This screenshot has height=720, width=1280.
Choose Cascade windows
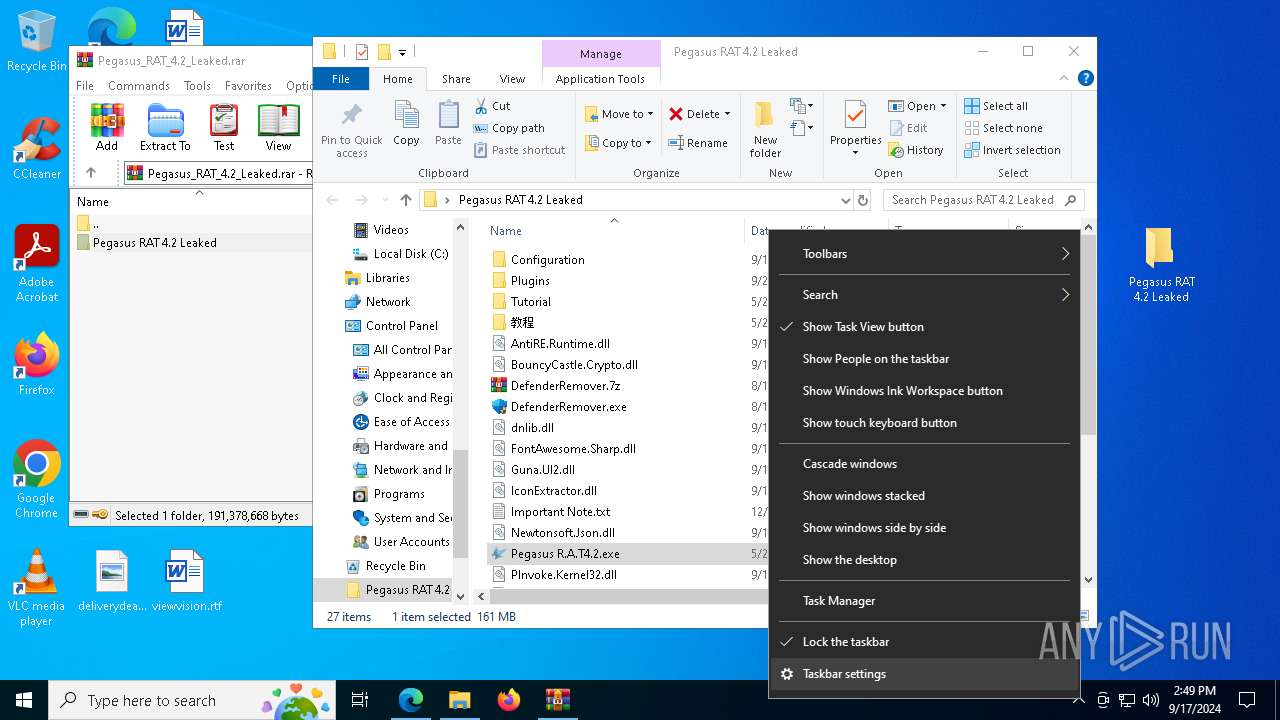[925, 464]
